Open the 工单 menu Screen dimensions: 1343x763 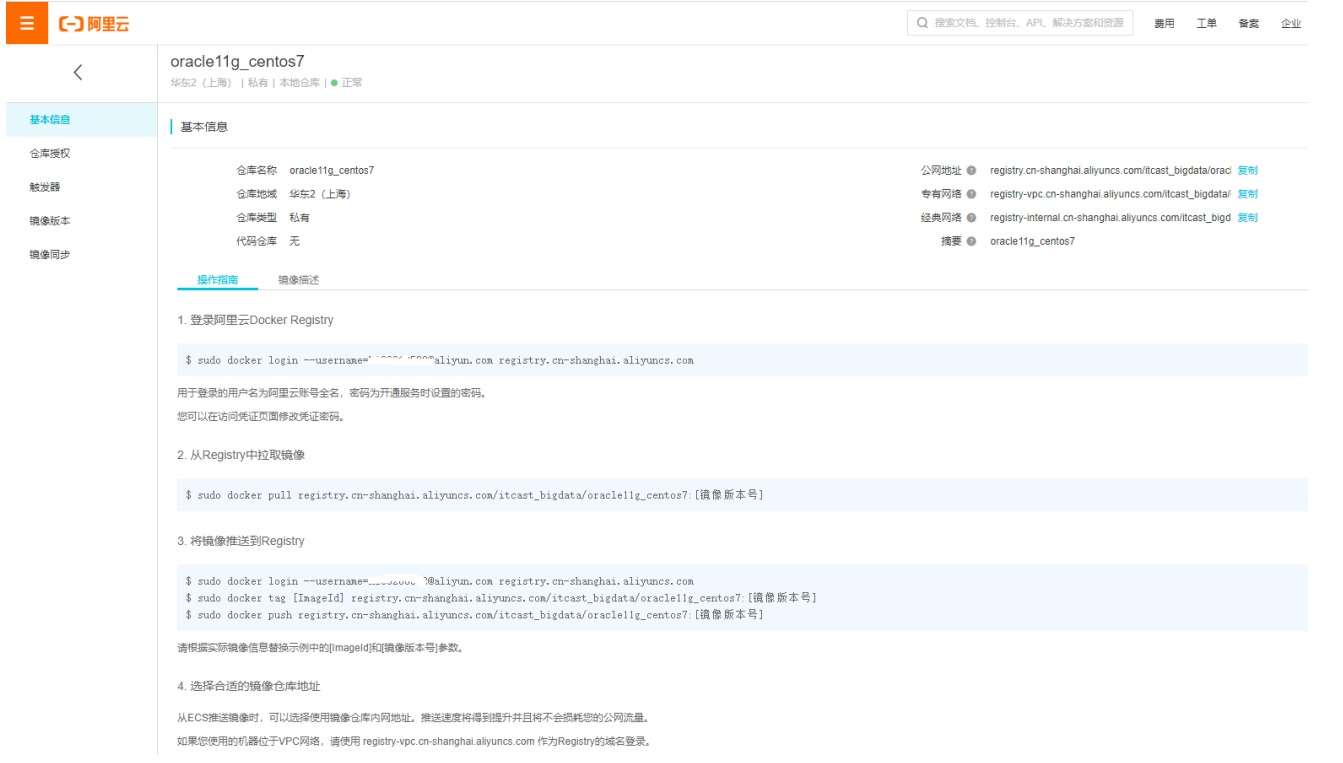tap(1206, 24)
